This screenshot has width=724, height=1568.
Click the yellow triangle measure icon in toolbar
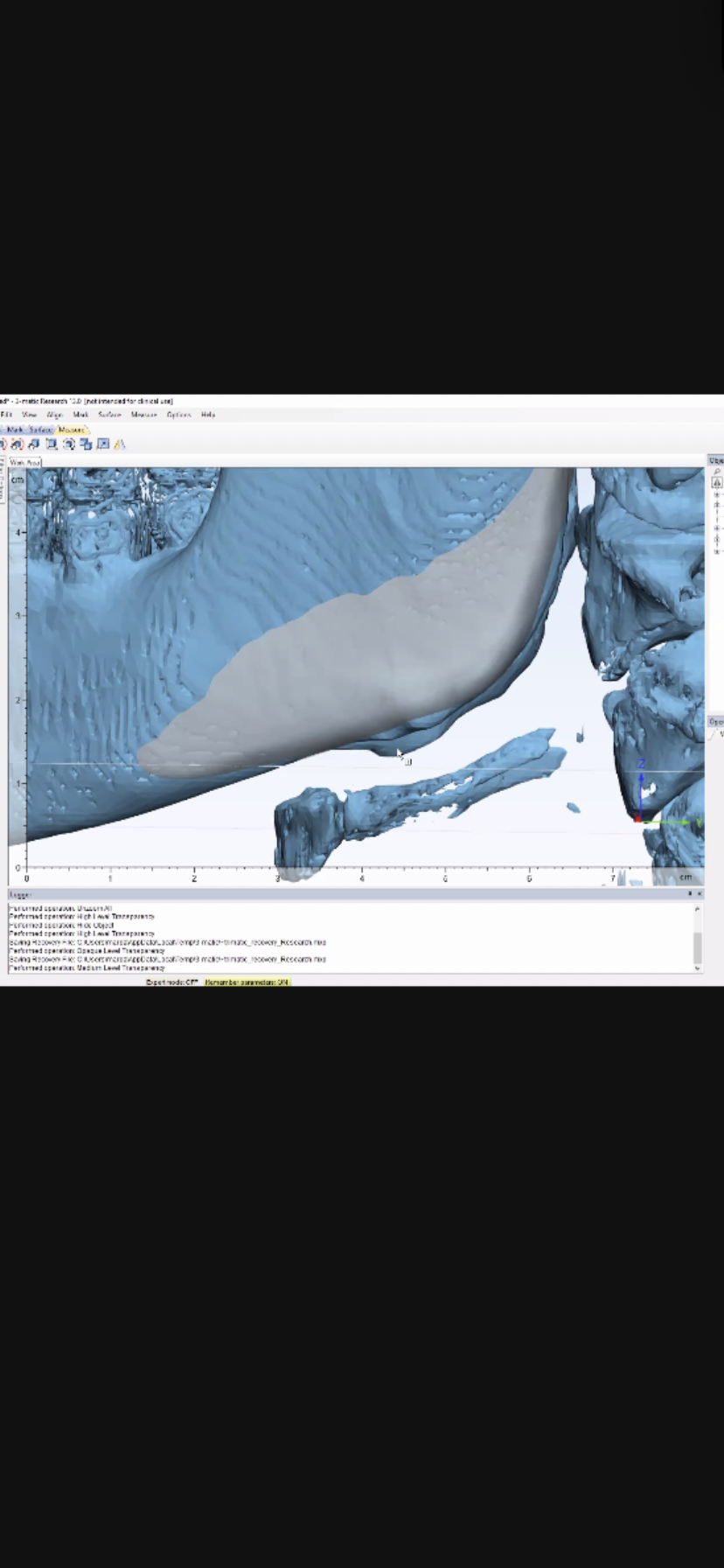[120, 444]
